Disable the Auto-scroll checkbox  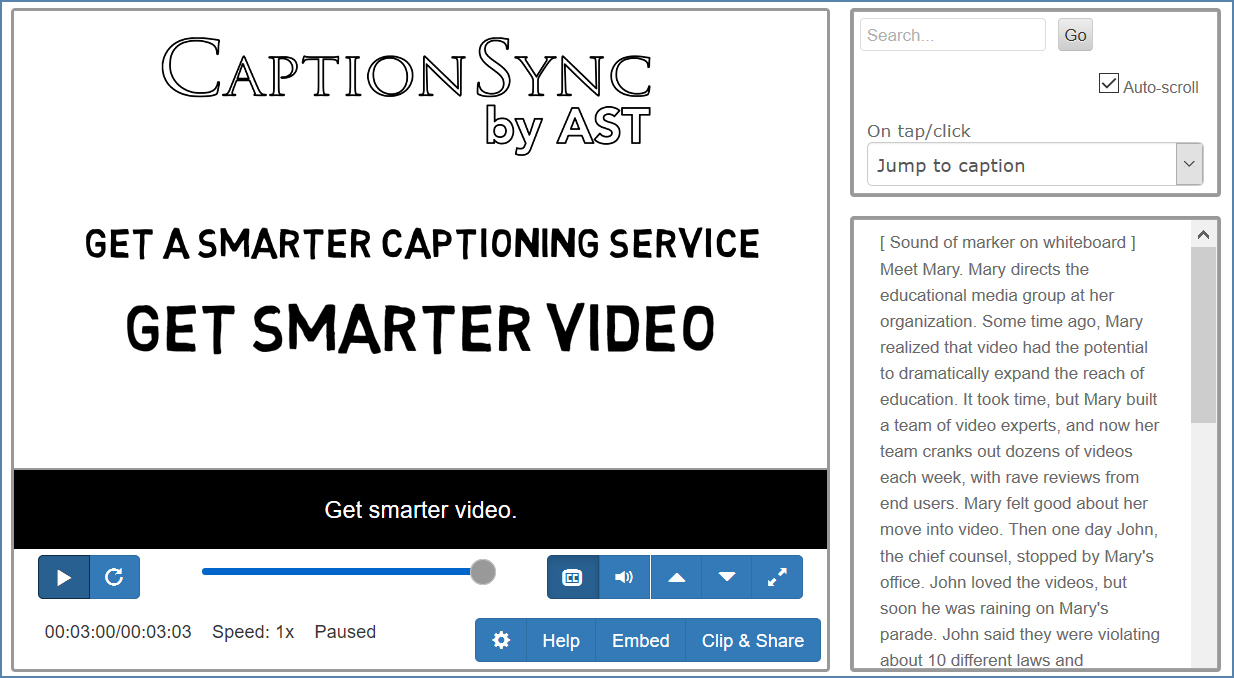(1108, 84)
